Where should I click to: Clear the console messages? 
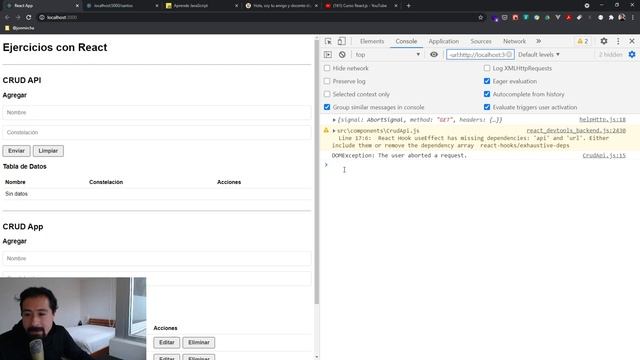pos(342,54)
